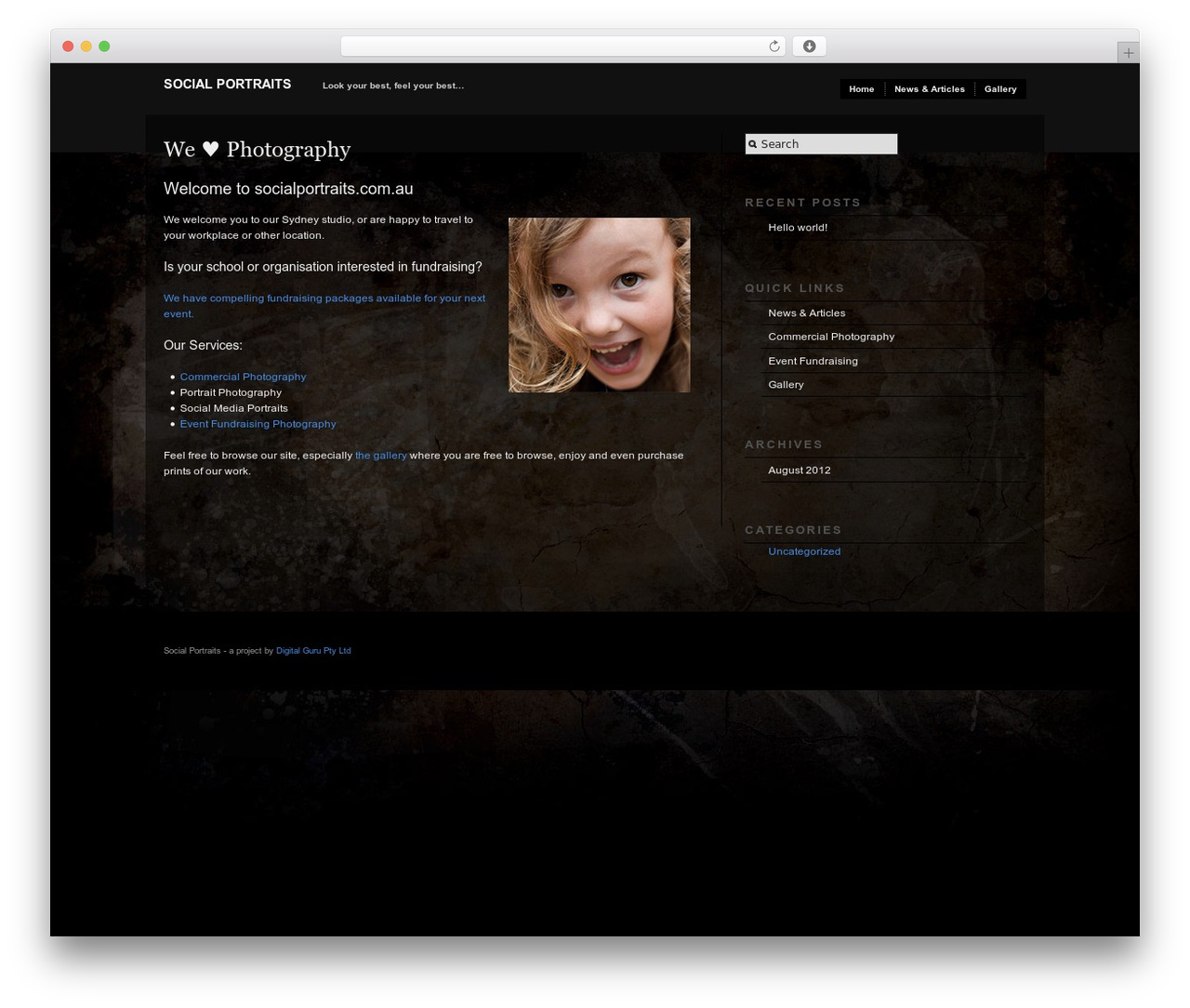Image resolution: width=1190 pixels, height=1008 pixels.
Task: Open the Event Fundraising Photography link
Action: pos(258,424)
